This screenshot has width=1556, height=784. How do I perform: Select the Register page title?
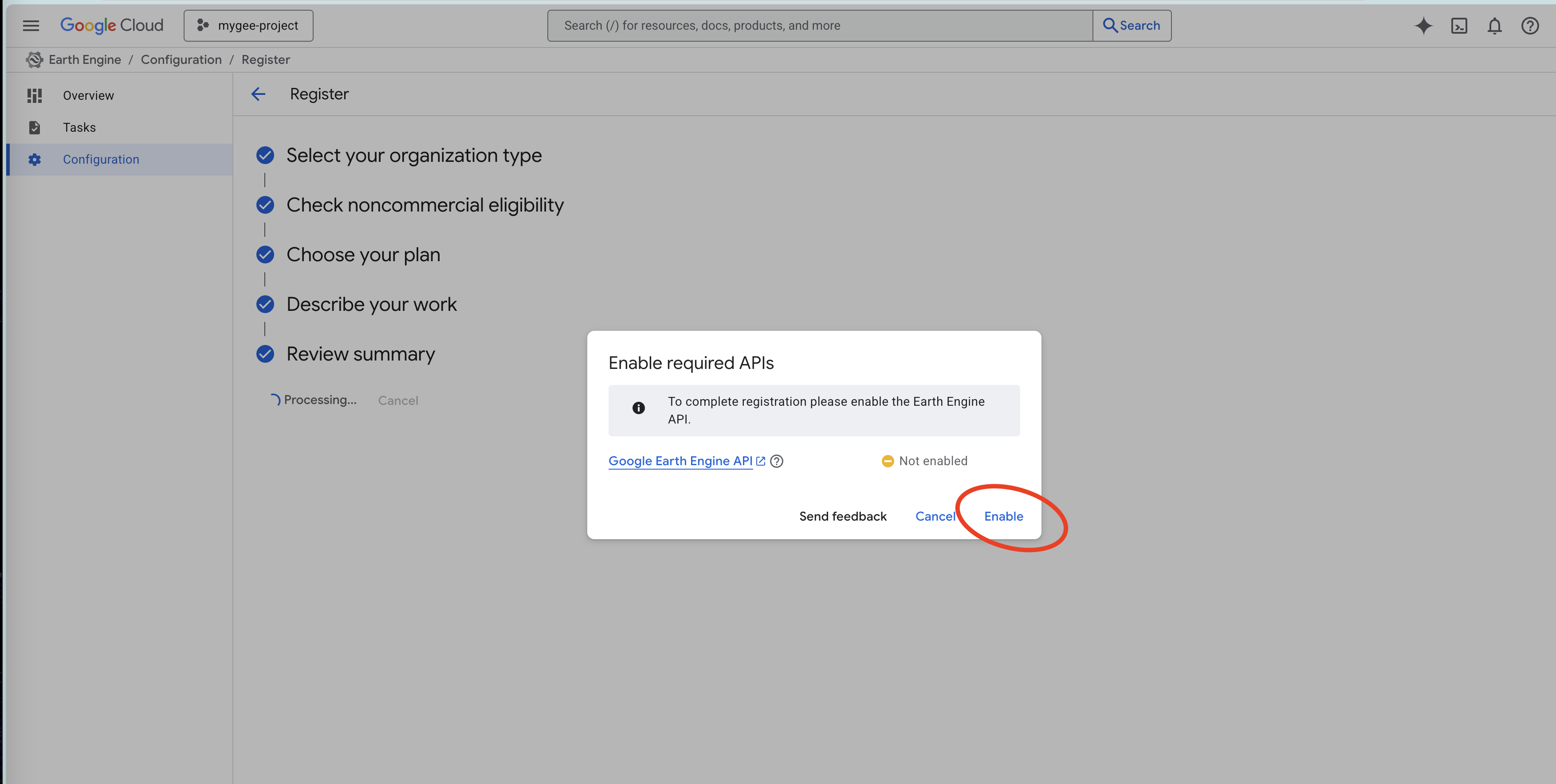pyautogui.click(x=319, y=94)
